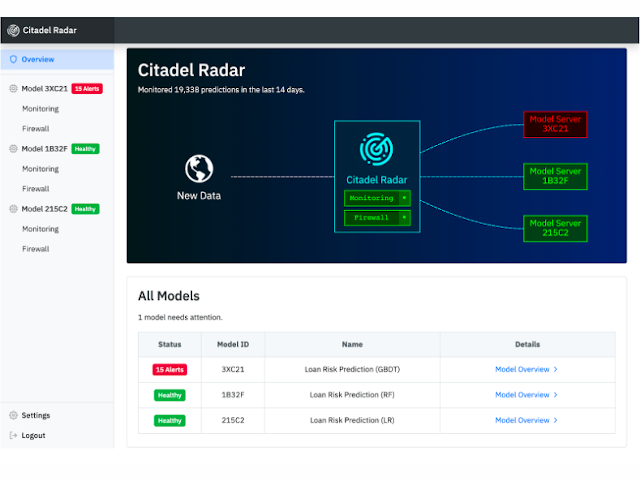Open Firewall under Model 215C2

pyautogui.click(x=36, y=249)
